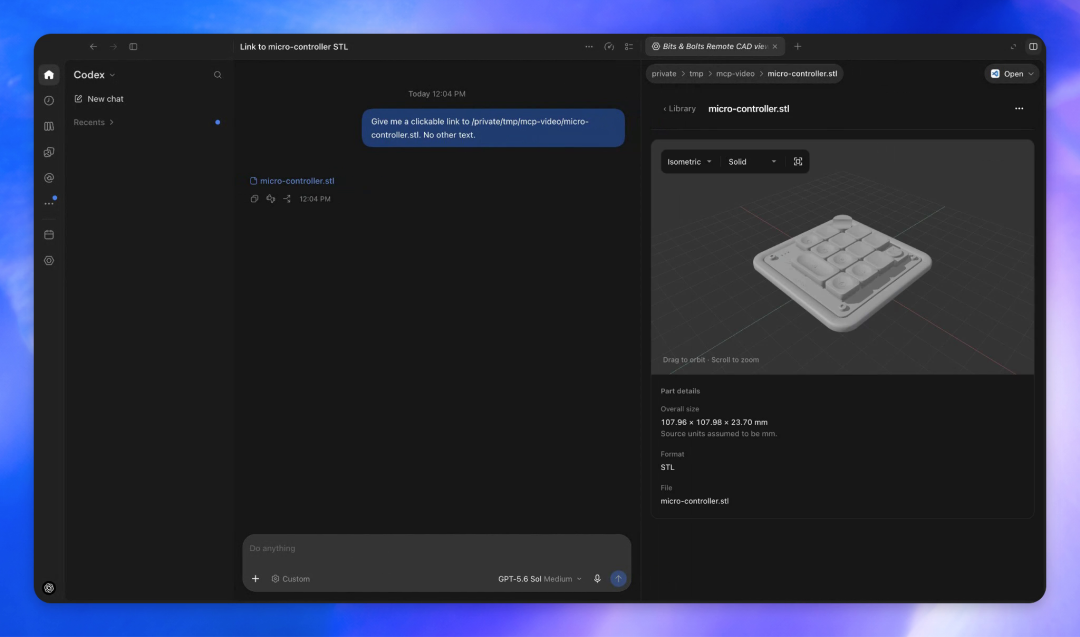
Task: Open the Solid render mode dropdown
Action: pyautogui.click(x=752, y=162)
